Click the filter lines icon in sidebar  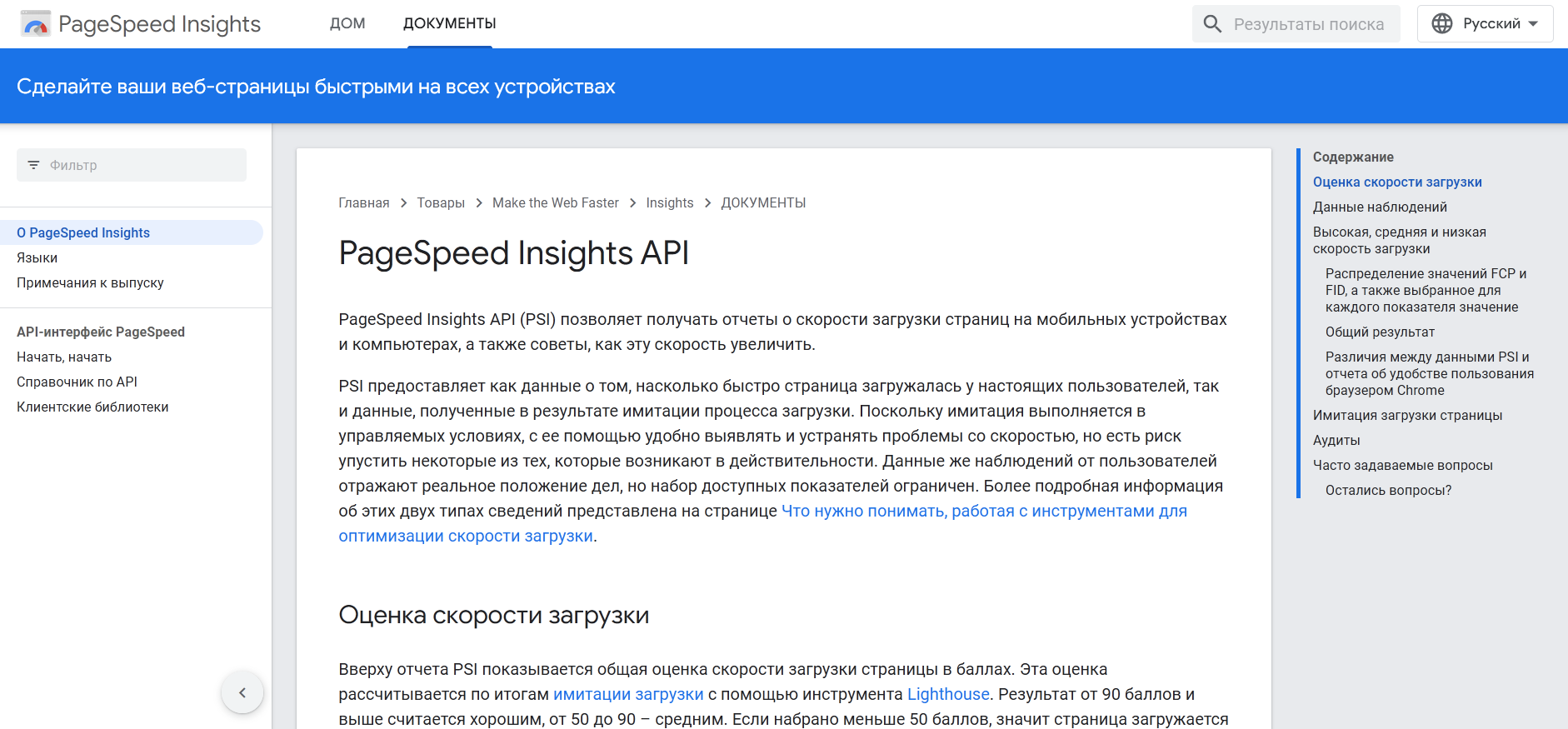click(33, 165)
